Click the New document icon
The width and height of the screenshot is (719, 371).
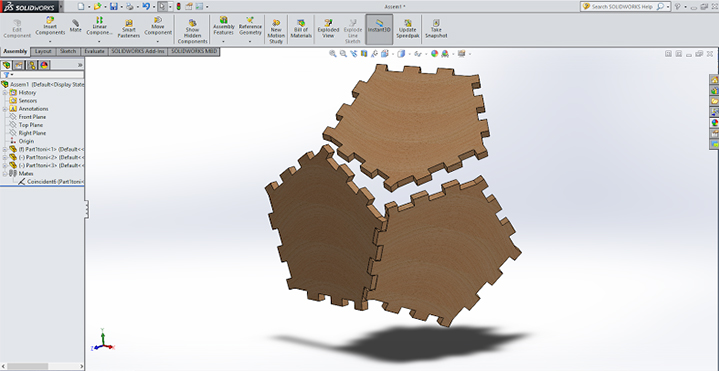[81, 6]
